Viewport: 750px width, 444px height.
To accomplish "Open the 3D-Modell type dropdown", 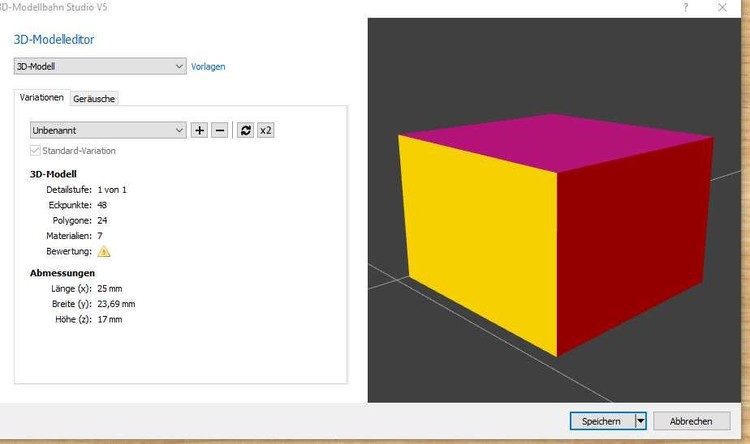I will pos(99,67).
